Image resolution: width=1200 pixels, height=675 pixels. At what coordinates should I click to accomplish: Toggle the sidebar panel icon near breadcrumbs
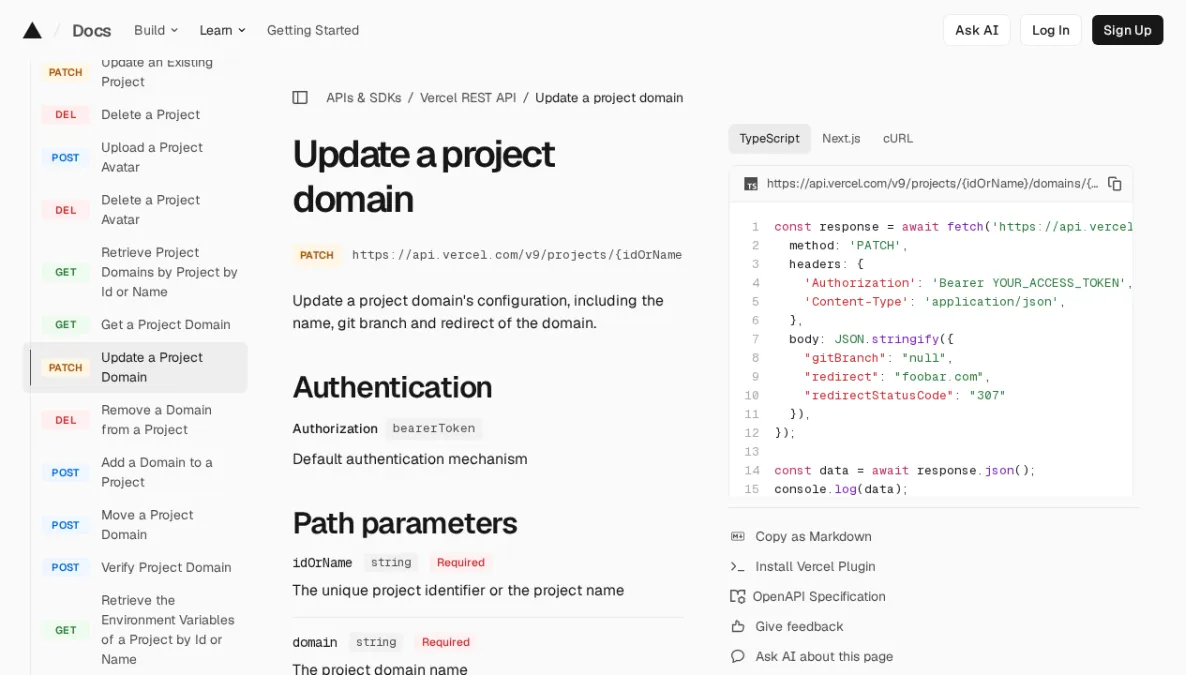(300, 98)
